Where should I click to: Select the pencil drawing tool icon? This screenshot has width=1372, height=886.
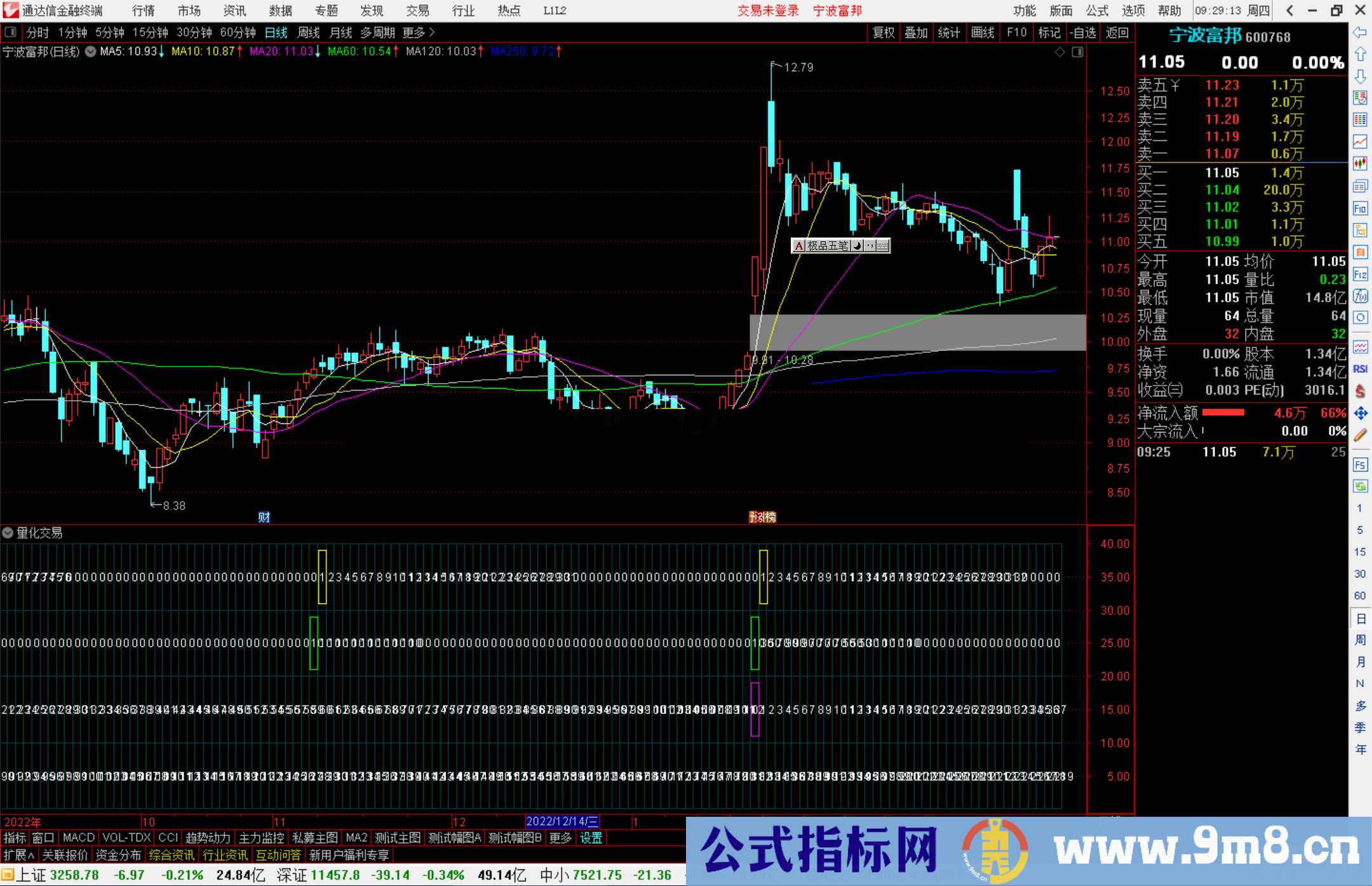(x=1361, y=434)
